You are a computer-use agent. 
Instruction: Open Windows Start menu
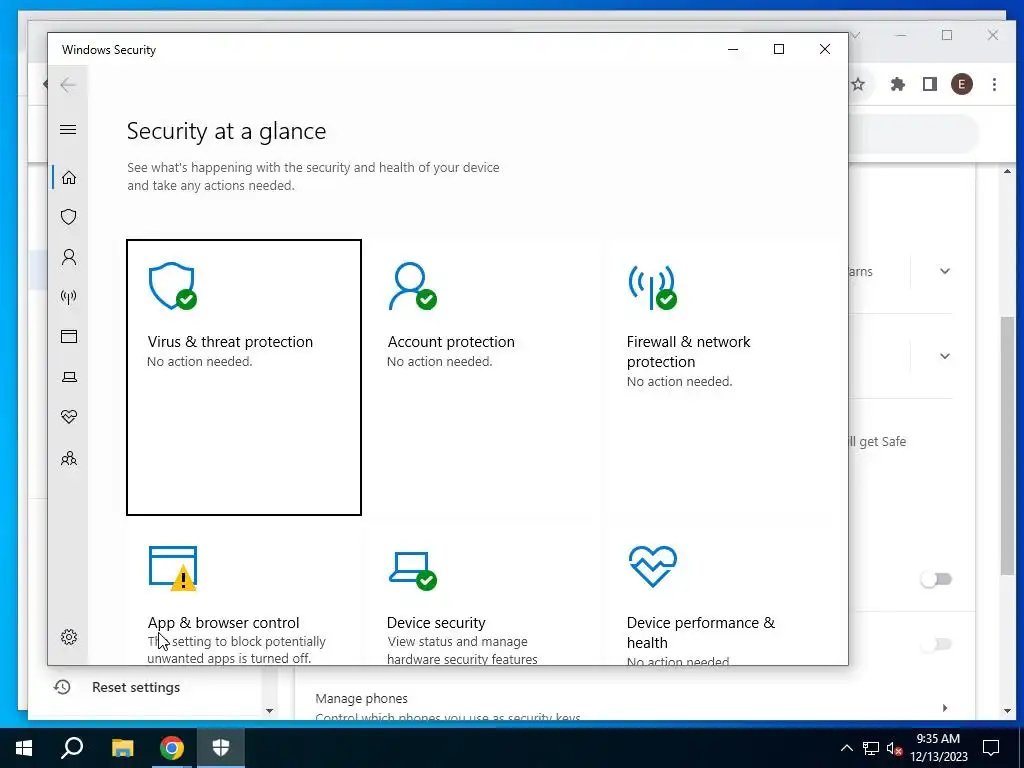(24, 748)
